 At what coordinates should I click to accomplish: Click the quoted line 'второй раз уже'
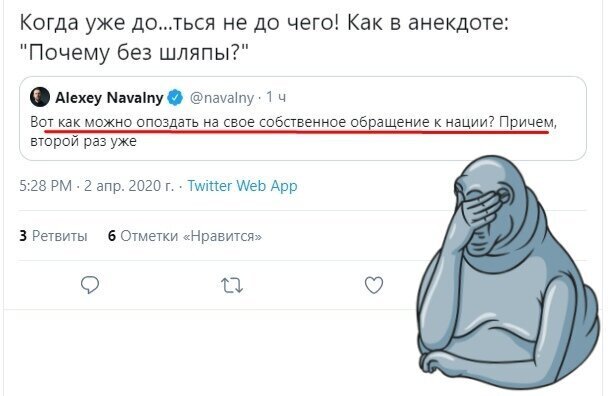(83, 141)
